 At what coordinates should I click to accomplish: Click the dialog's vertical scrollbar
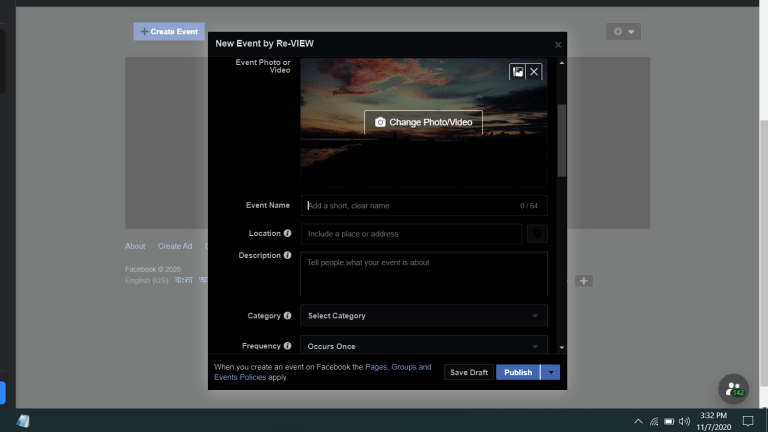[561, 140]
